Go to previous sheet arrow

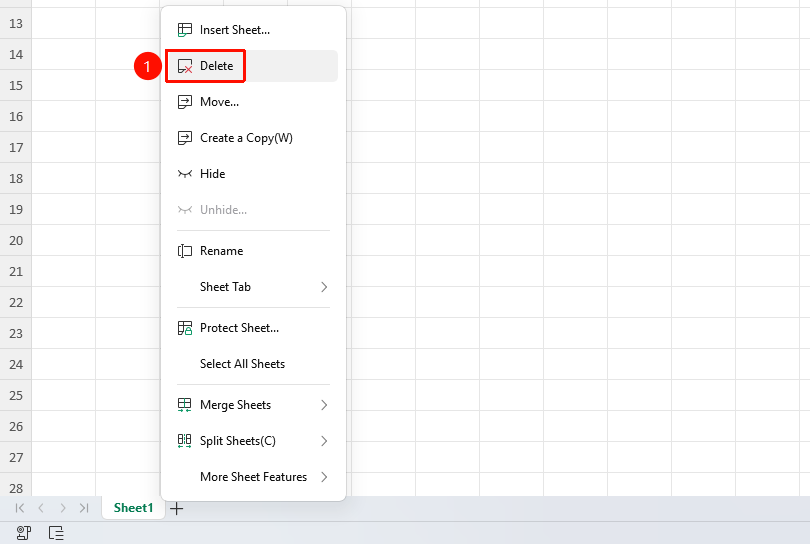41,508
